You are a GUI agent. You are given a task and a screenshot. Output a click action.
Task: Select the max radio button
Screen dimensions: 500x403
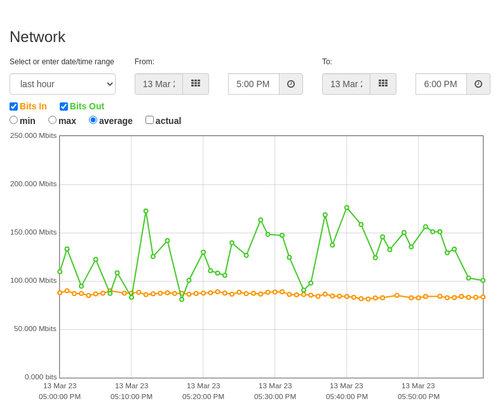pos(52,120)
